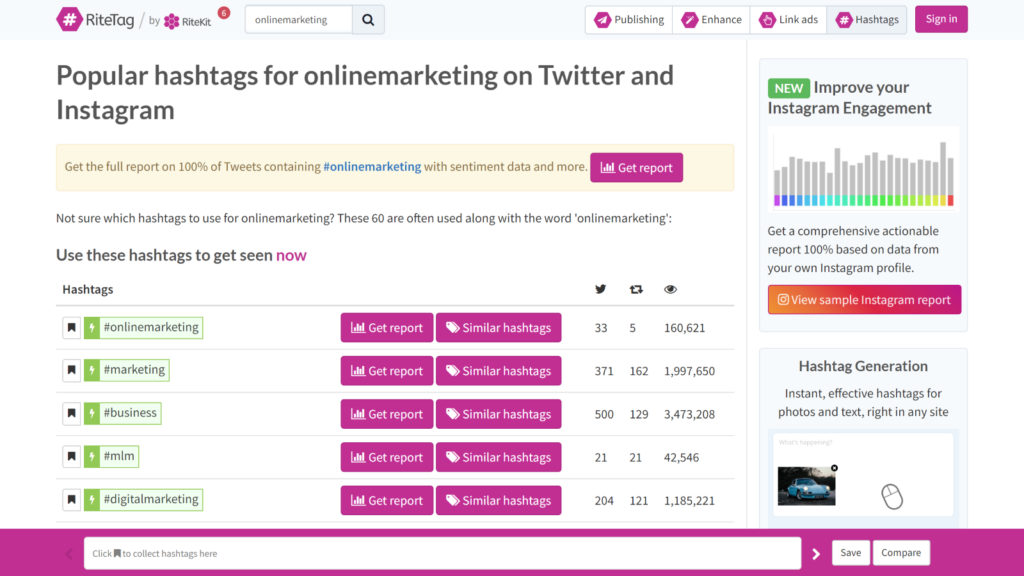The image size is (1024, 576).
Task: Bookmark the #business hashtag
Action: (x=72, y=413)
